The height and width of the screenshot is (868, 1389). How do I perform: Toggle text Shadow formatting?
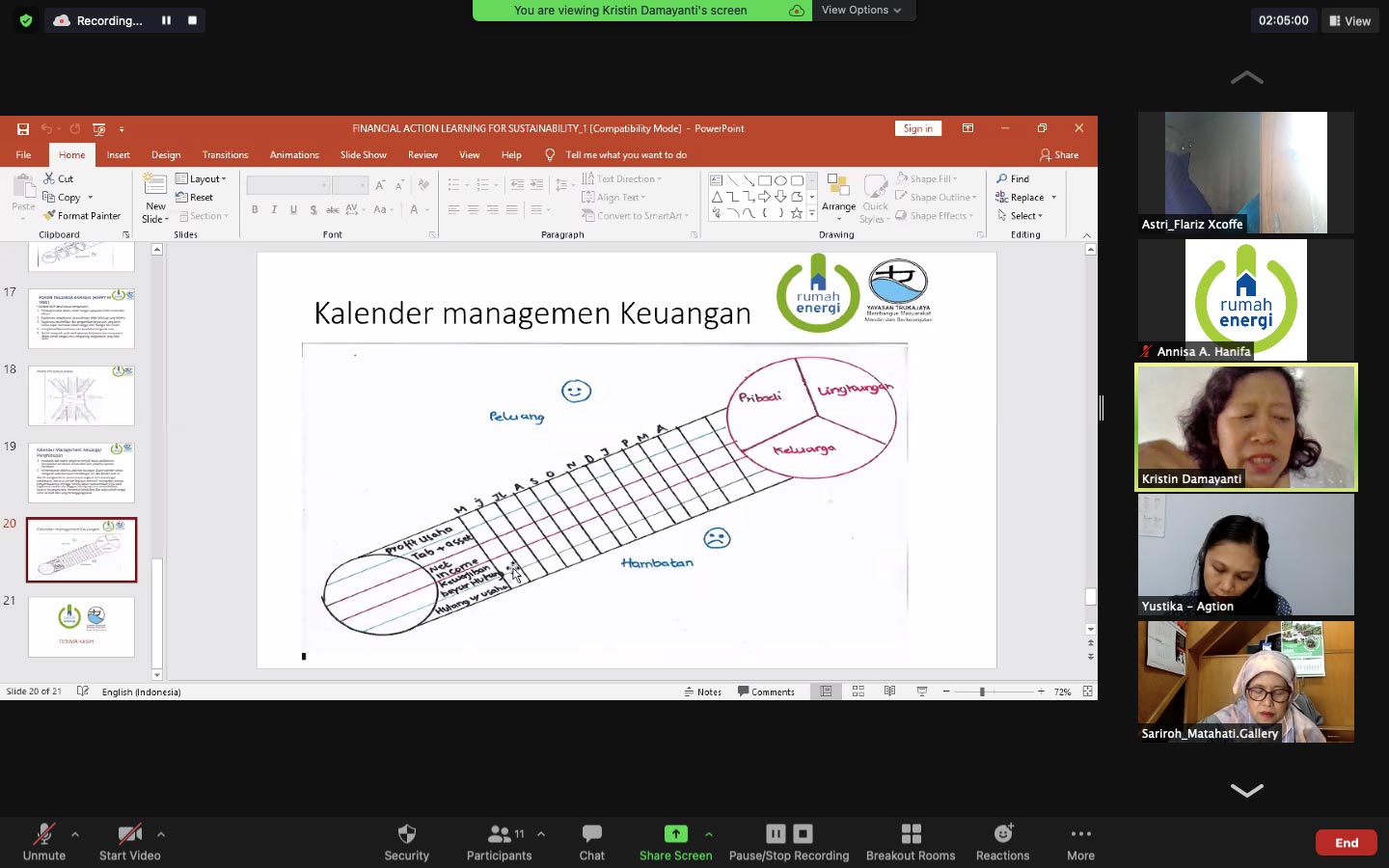pos(313,209)
